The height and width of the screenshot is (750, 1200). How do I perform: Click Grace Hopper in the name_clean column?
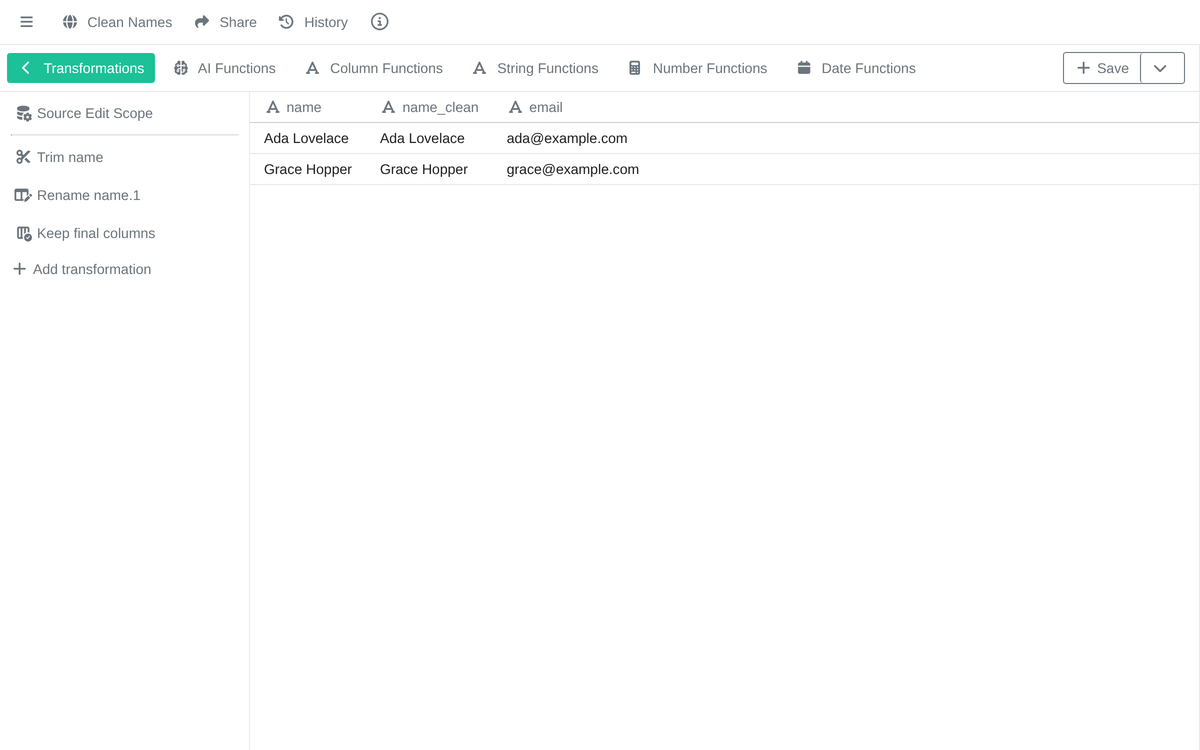click(x=424, y=169)
